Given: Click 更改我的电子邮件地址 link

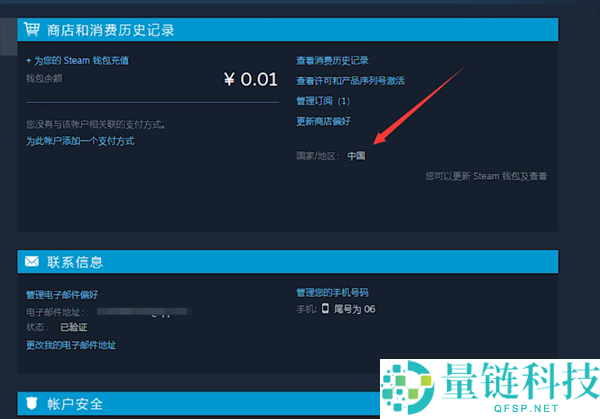Looking at the screenshot, I should coord(71,344).
